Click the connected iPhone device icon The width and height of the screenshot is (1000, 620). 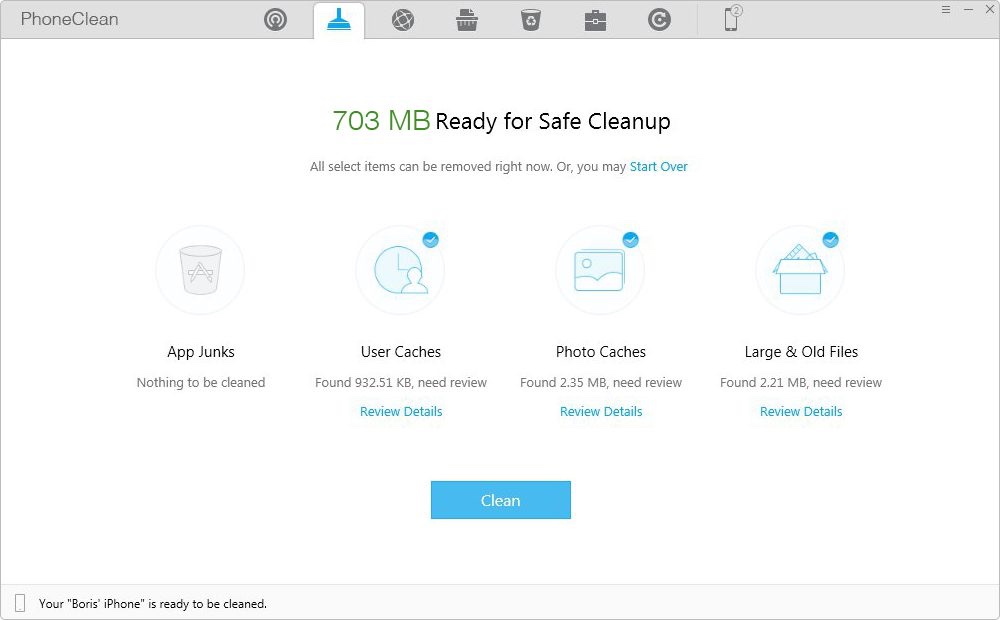click(x=732, y=19)
